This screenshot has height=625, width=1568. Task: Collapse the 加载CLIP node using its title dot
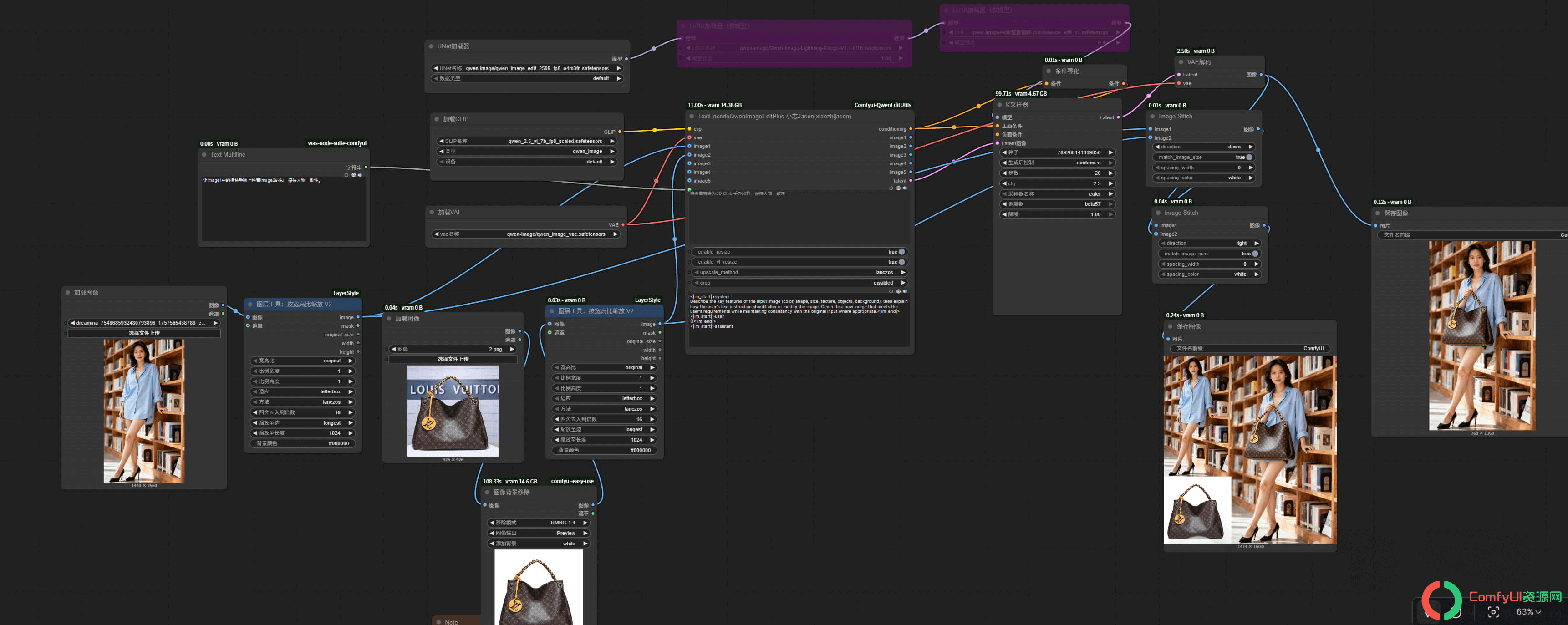[437, 119]
